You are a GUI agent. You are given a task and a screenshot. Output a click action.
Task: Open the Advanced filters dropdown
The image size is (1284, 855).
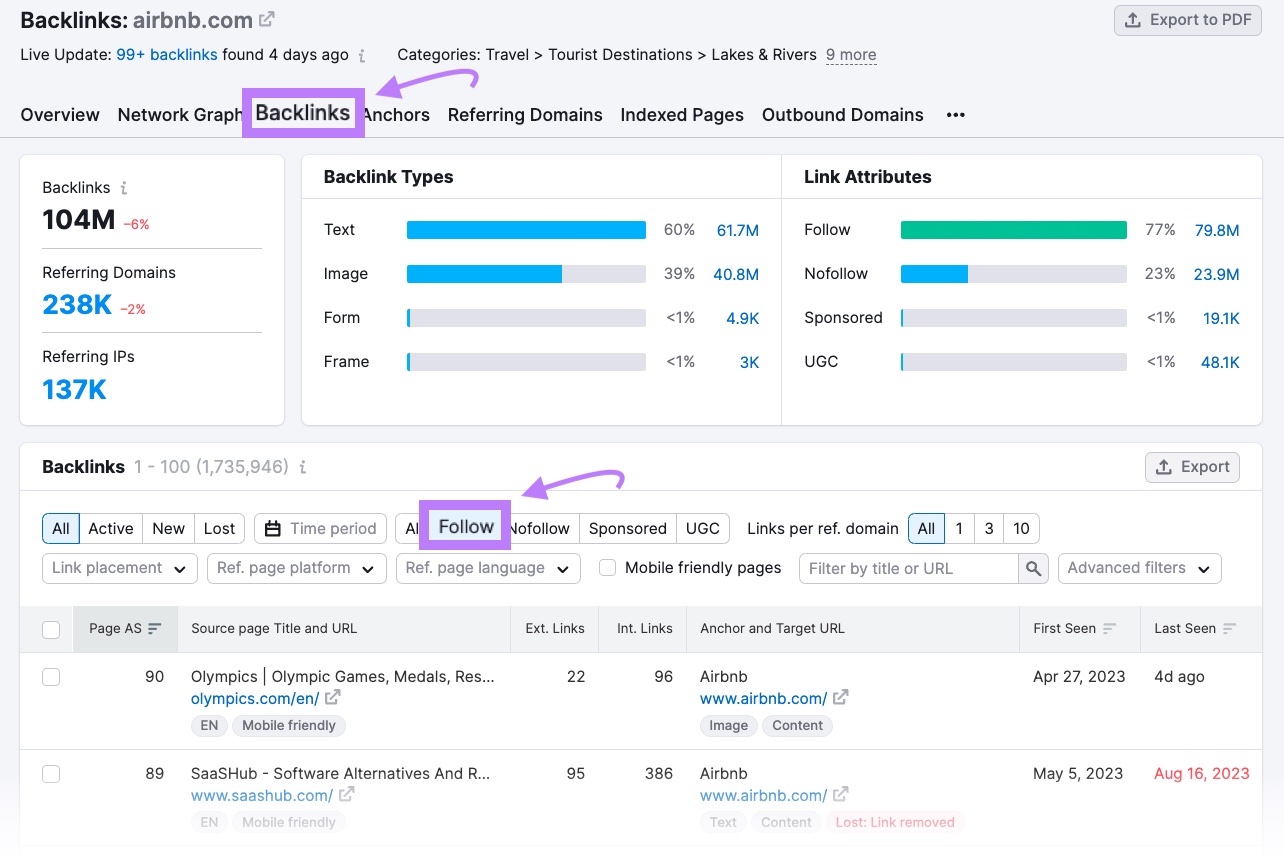1138,567
